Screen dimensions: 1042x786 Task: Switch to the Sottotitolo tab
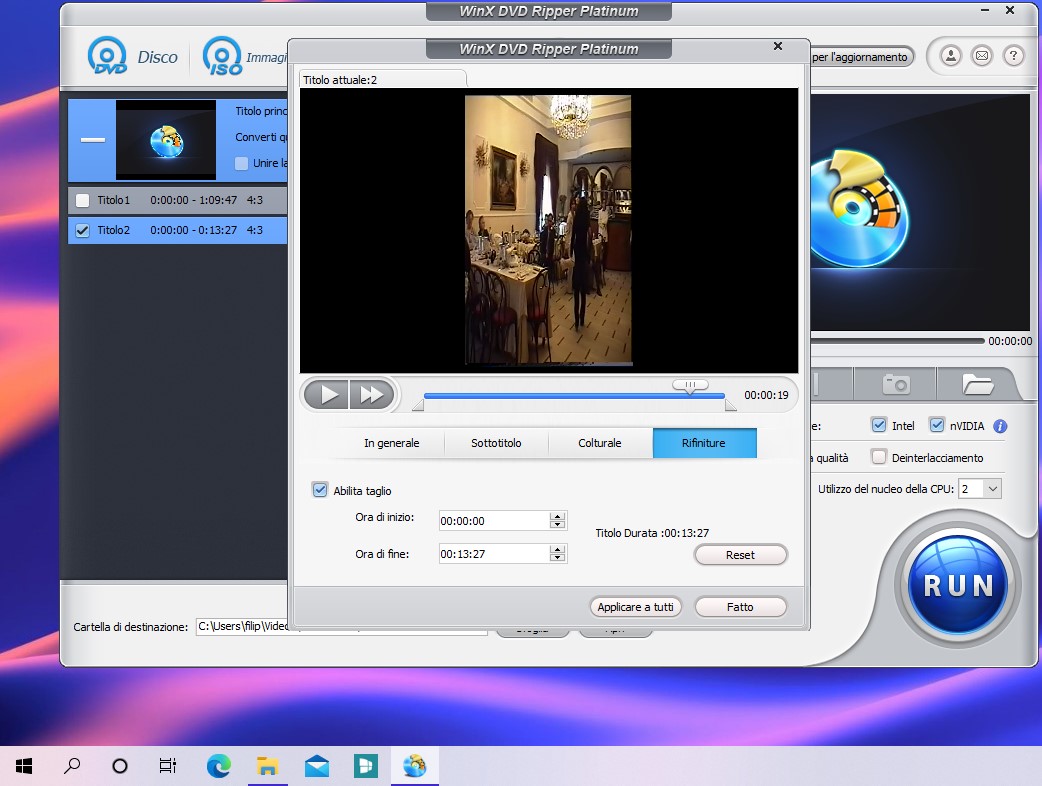(496, 443)
